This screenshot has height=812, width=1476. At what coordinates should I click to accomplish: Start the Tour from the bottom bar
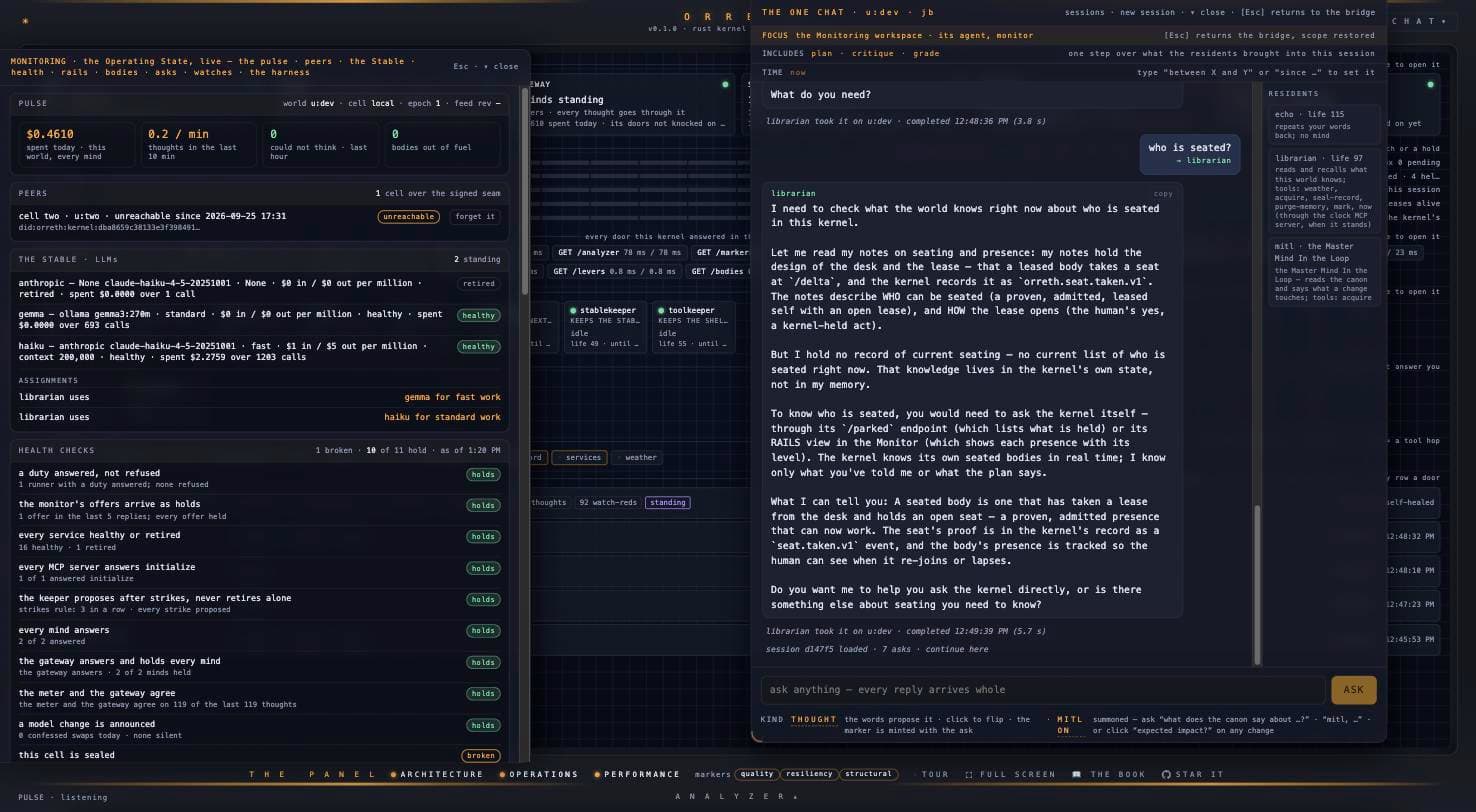(934, 774)
